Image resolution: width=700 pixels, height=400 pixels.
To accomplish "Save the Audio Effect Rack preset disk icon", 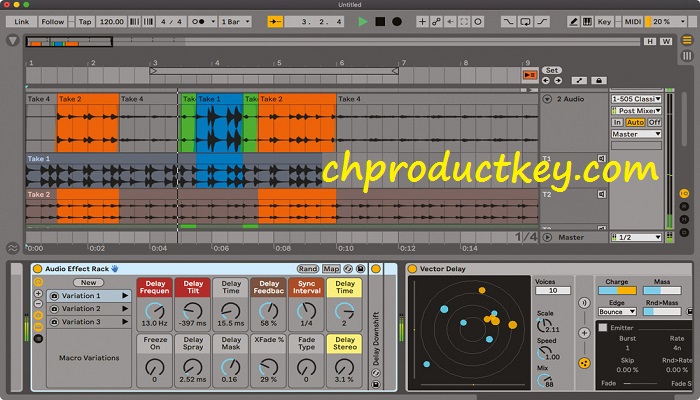I will pyautogui.click(x=360, y=269).
